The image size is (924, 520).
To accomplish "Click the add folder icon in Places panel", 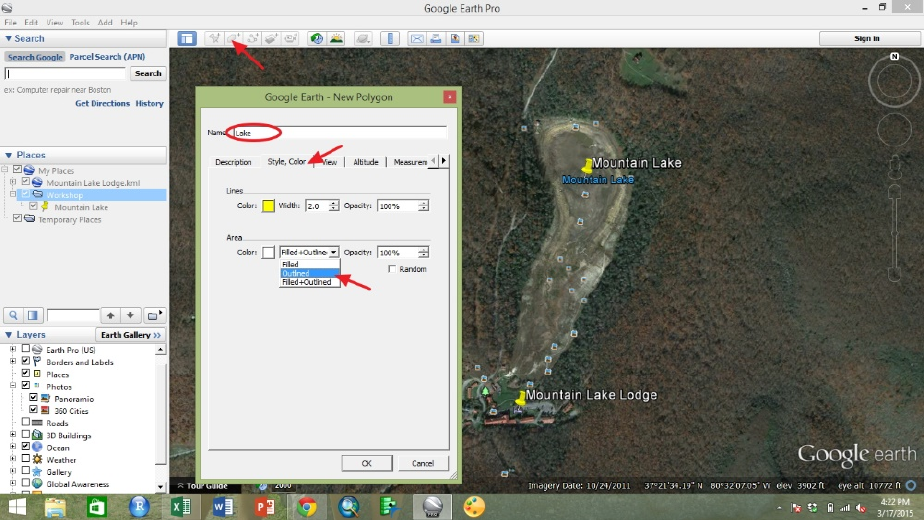I will click(x=154, y=315).
